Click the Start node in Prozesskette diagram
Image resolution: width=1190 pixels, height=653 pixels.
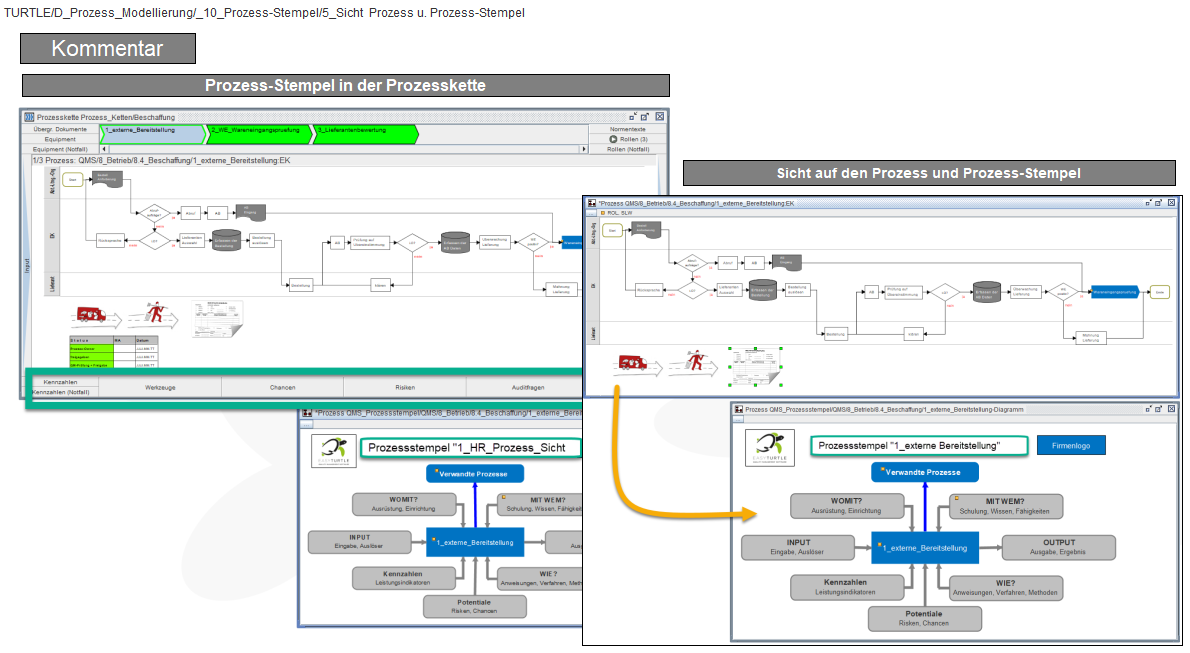73,180
